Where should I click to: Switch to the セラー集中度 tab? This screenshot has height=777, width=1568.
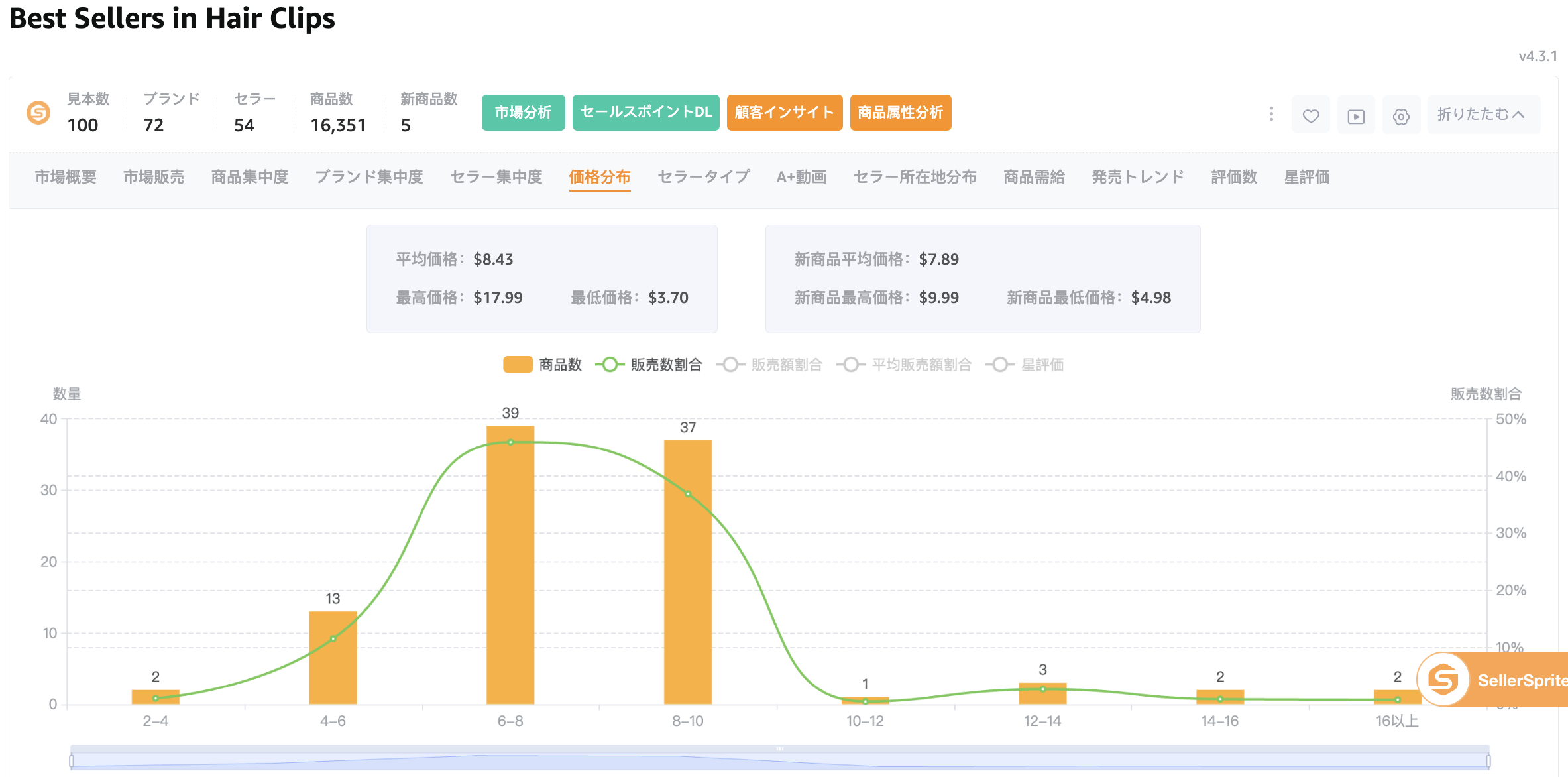click(496, 177)
